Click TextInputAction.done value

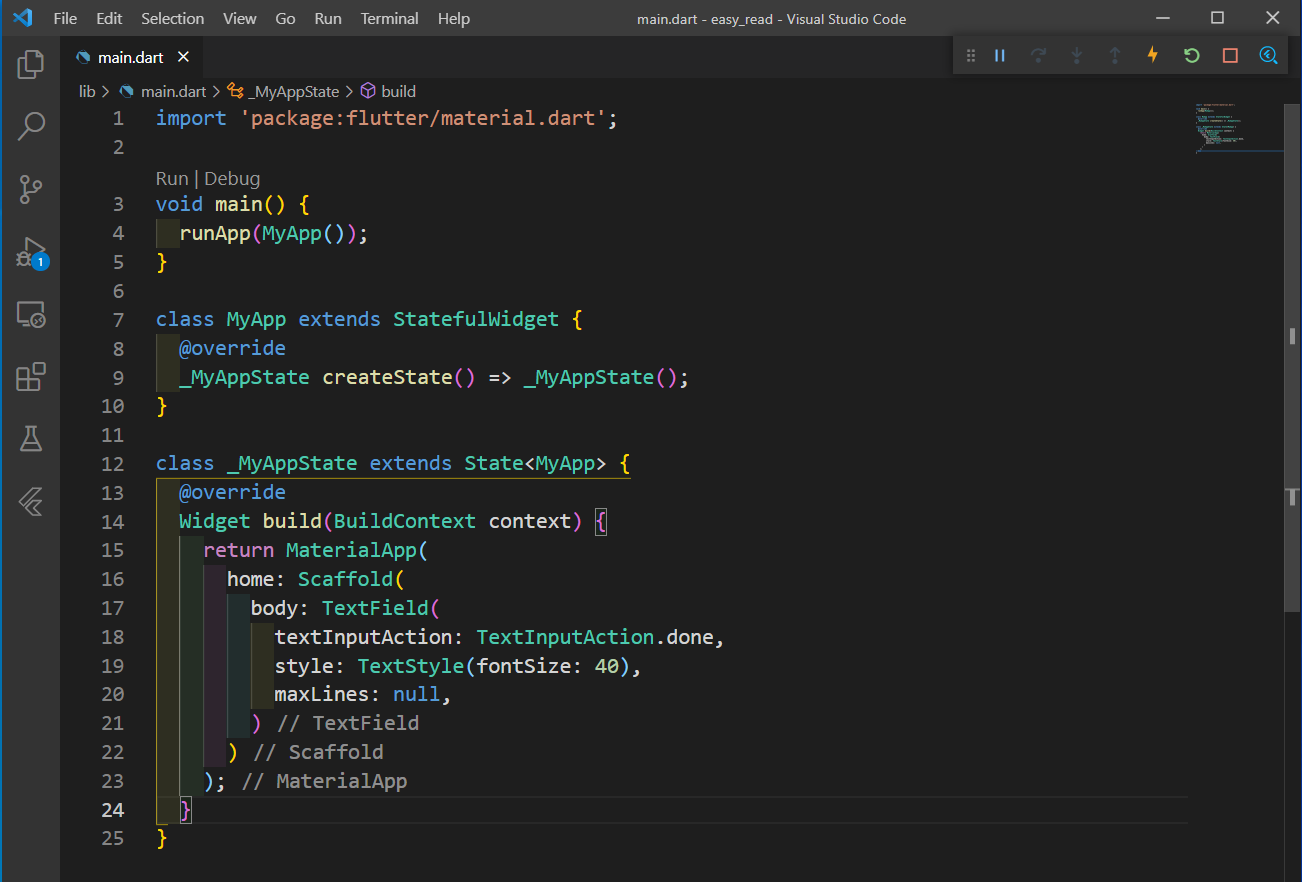coord(596,637)
